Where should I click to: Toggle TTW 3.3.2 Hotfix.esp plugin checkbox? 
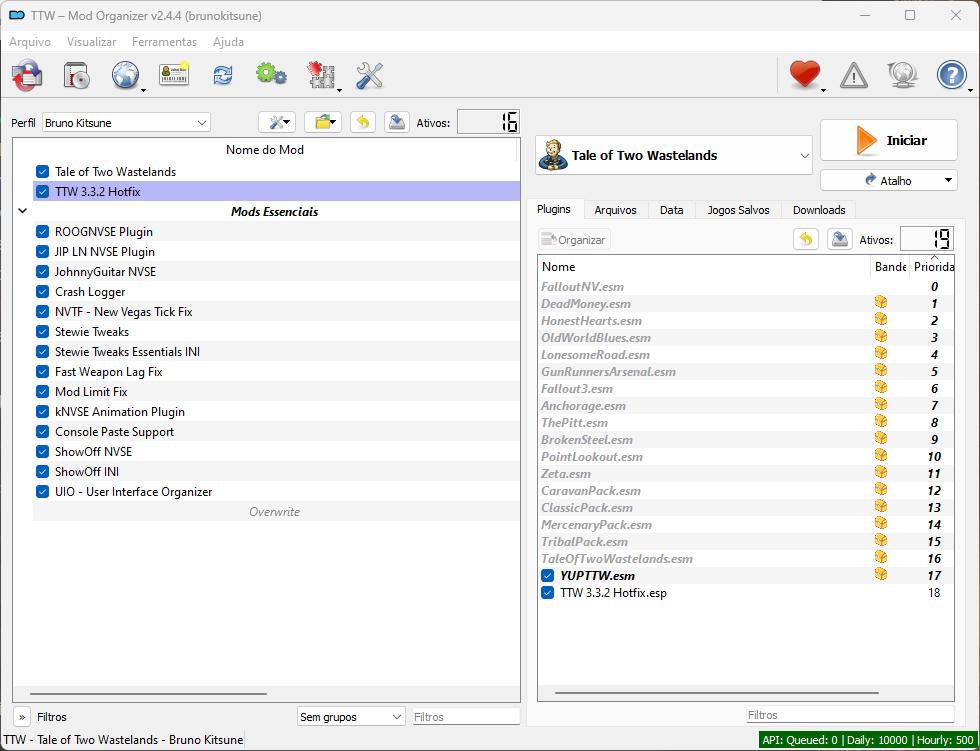coord(548,592)
